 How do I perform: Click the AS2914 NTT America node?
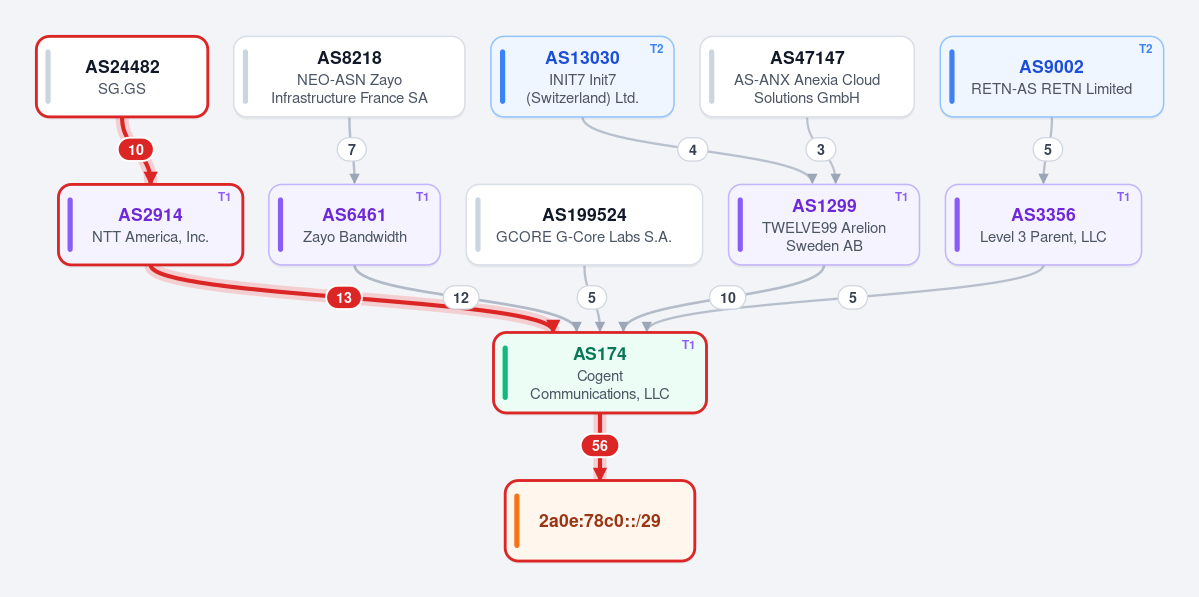coord(151,225)
